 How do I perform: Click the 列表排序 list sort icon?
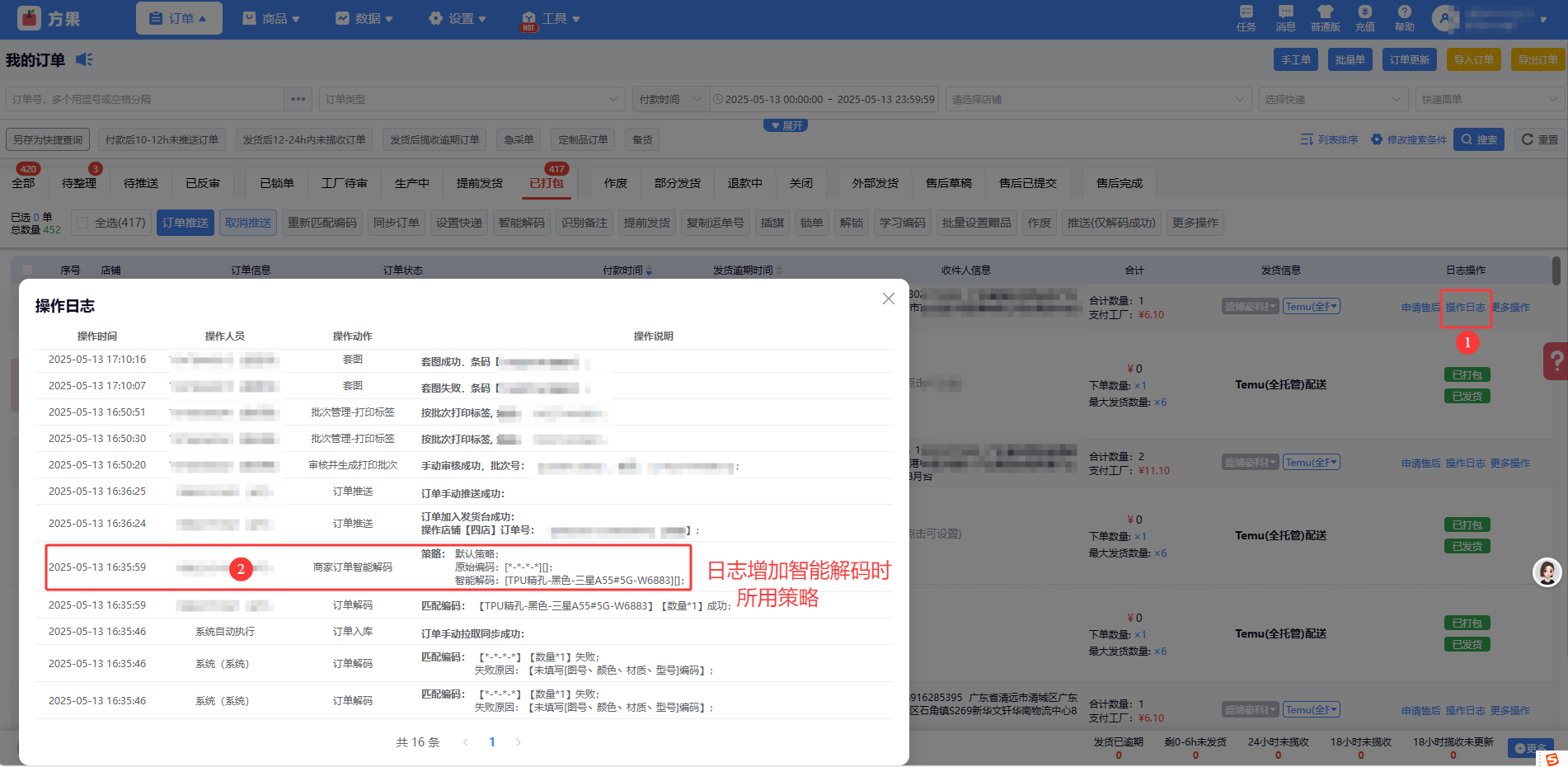tap(1307, 139)
